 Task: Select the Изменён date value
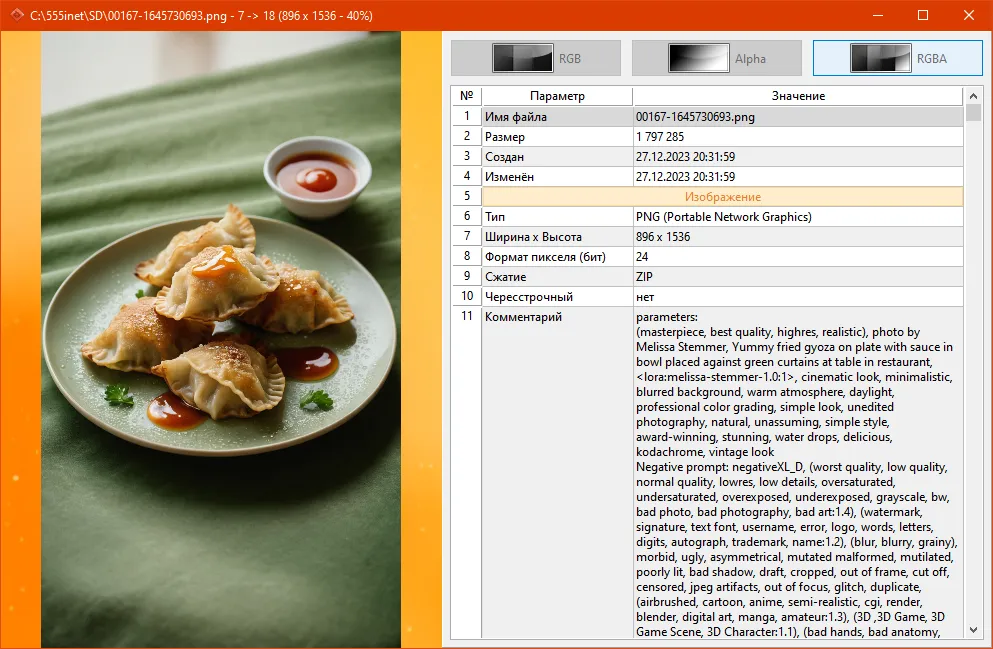798,177
